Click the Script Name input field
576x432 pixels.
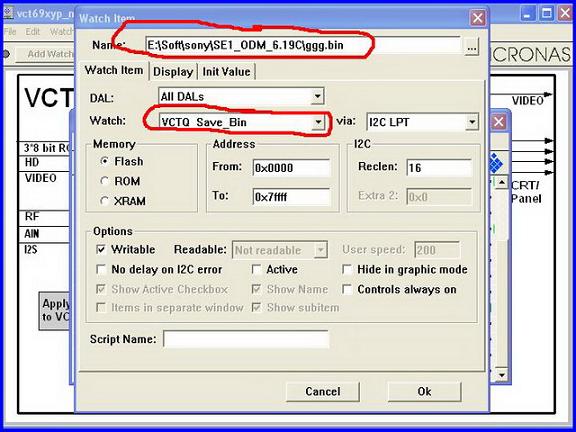pos(246,339)
